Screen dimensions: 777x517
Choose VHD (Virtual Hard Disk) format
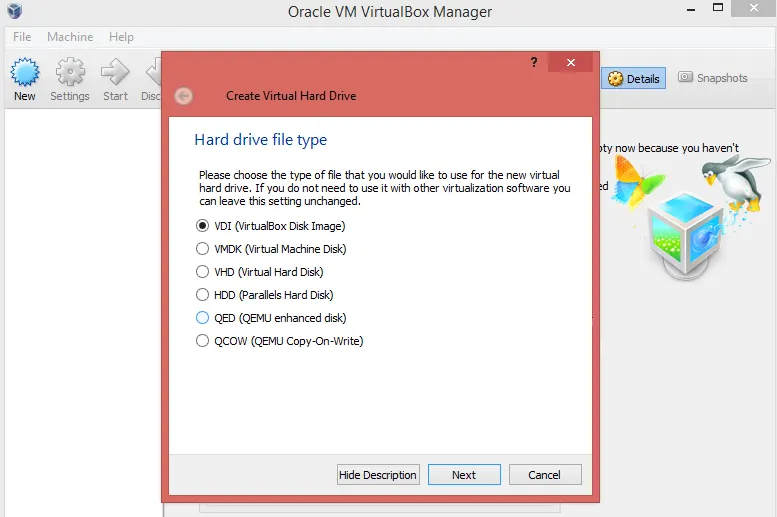click(x=260, y=272)
